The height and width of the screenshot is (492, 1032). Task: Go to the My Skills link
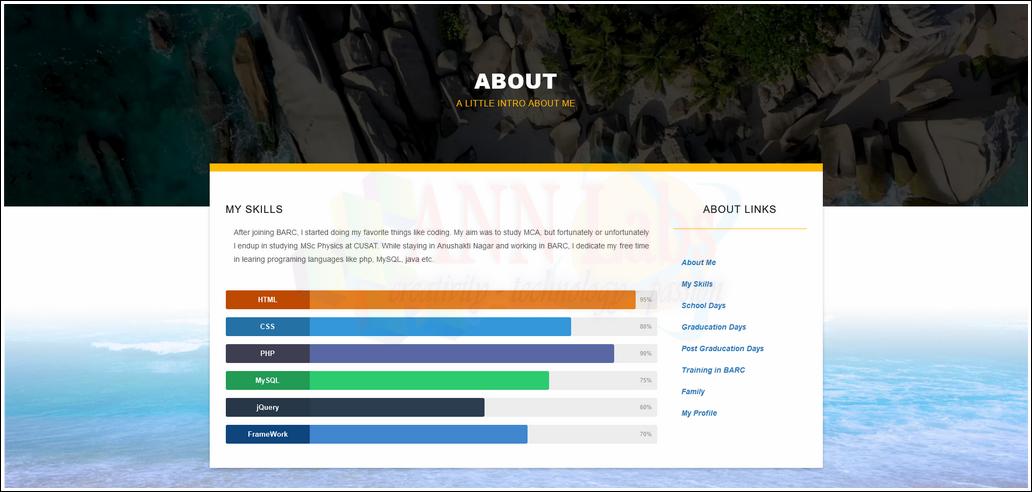click(697, 285)
